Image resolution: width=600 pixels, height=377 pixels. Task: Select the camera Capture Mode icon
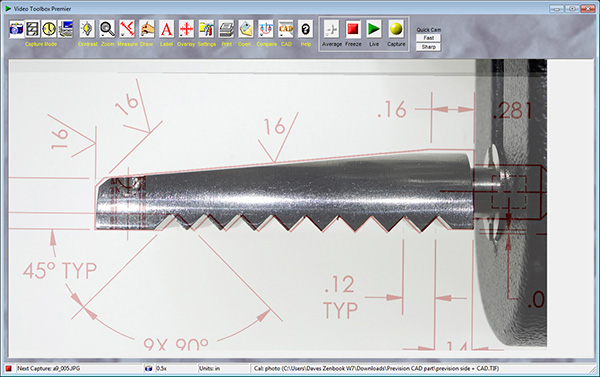(16, 29)
